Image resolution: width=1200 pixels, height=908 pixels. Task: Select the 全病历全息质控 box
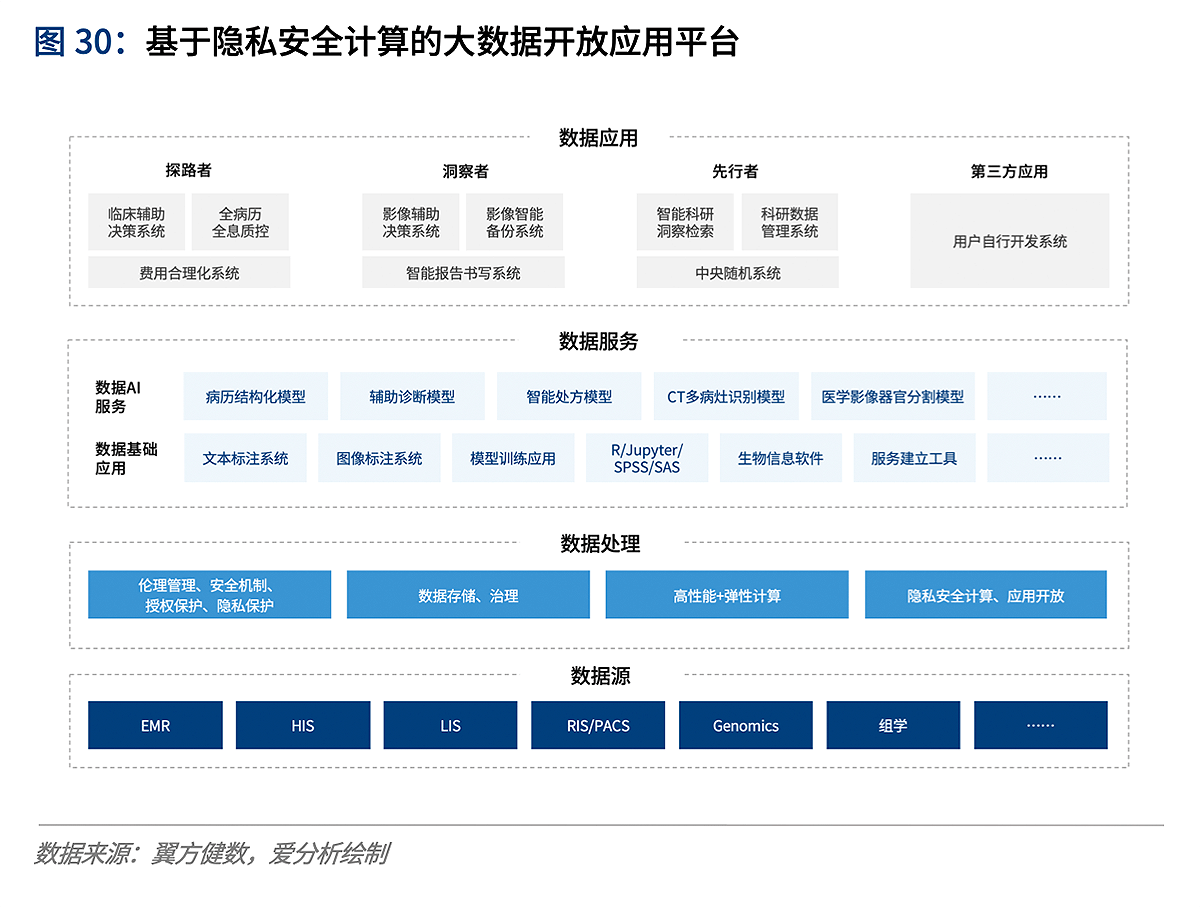[240, 222]
